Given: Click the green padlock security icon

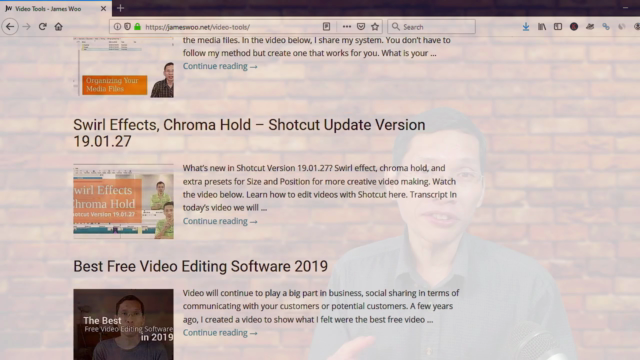Looking at the screenshot, I should click(x=138, y=27).
